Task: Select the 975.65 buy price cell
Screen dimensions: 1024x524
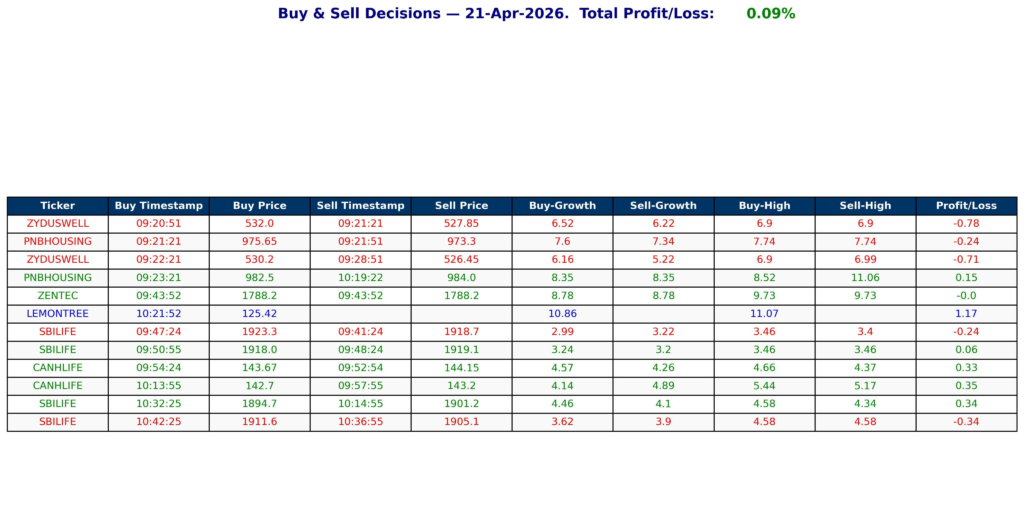Action: [259, 242]
